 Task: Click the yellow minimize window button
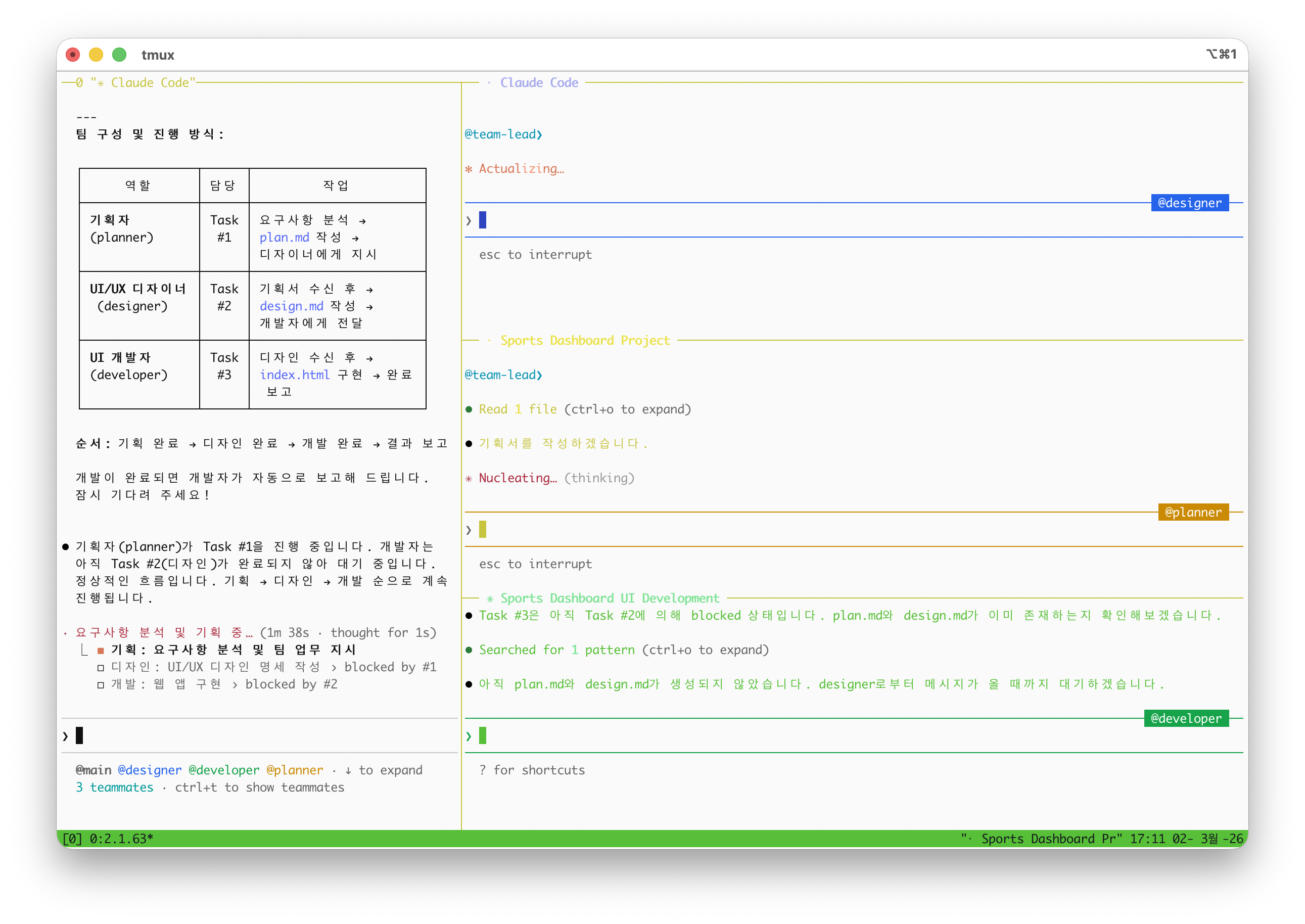pos(96,55)
